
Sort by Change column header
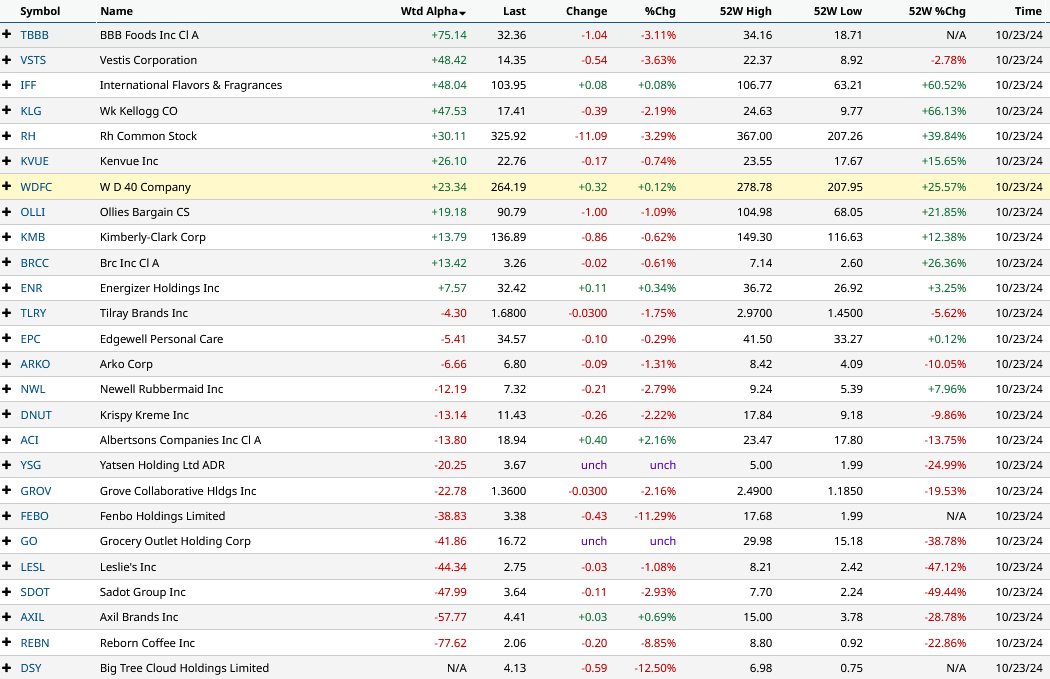pos(587,11)
